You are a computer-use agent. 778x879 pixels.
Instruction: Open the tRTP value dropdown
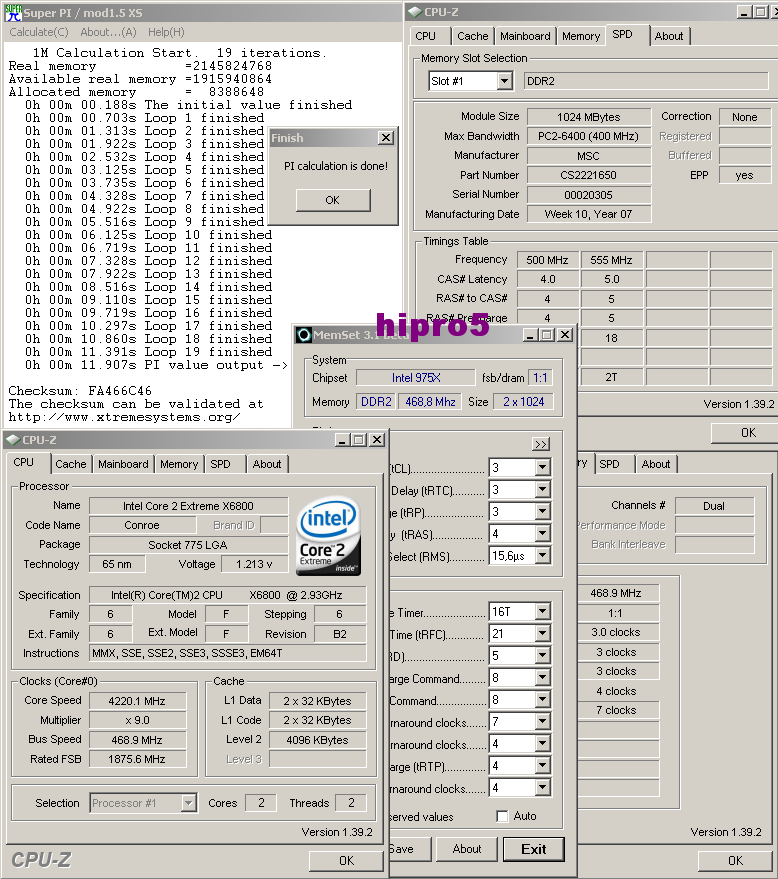[542, 766]
